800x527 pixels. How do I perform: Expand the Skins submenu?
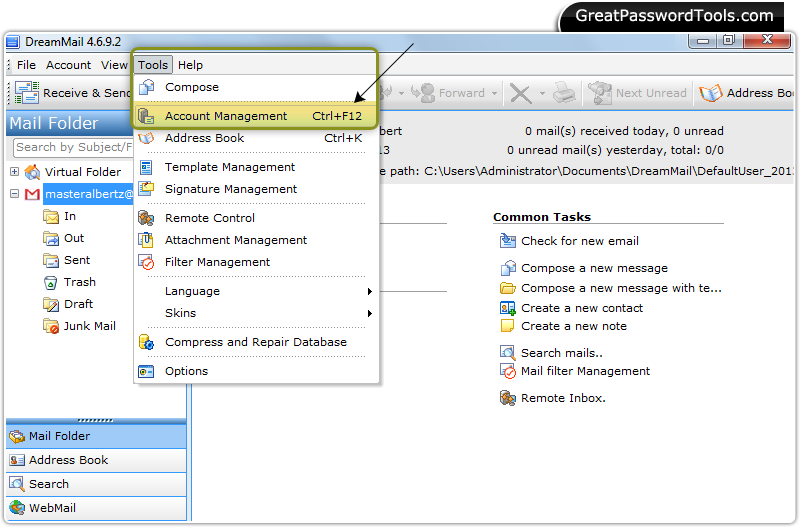tap(256, 313)
